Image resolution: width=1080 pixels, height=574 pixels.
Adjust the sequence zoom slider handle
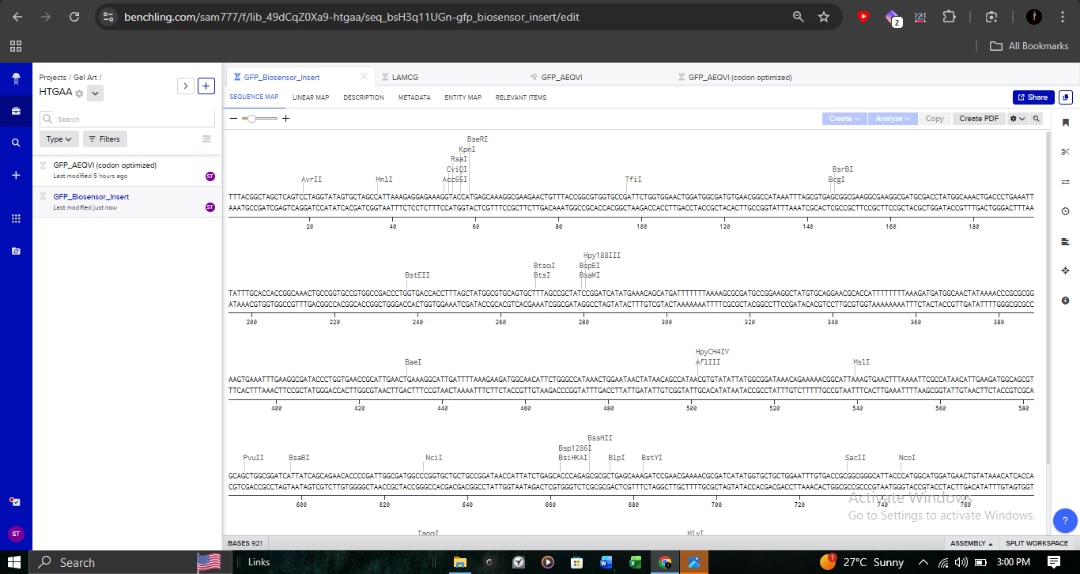[251, 119]
